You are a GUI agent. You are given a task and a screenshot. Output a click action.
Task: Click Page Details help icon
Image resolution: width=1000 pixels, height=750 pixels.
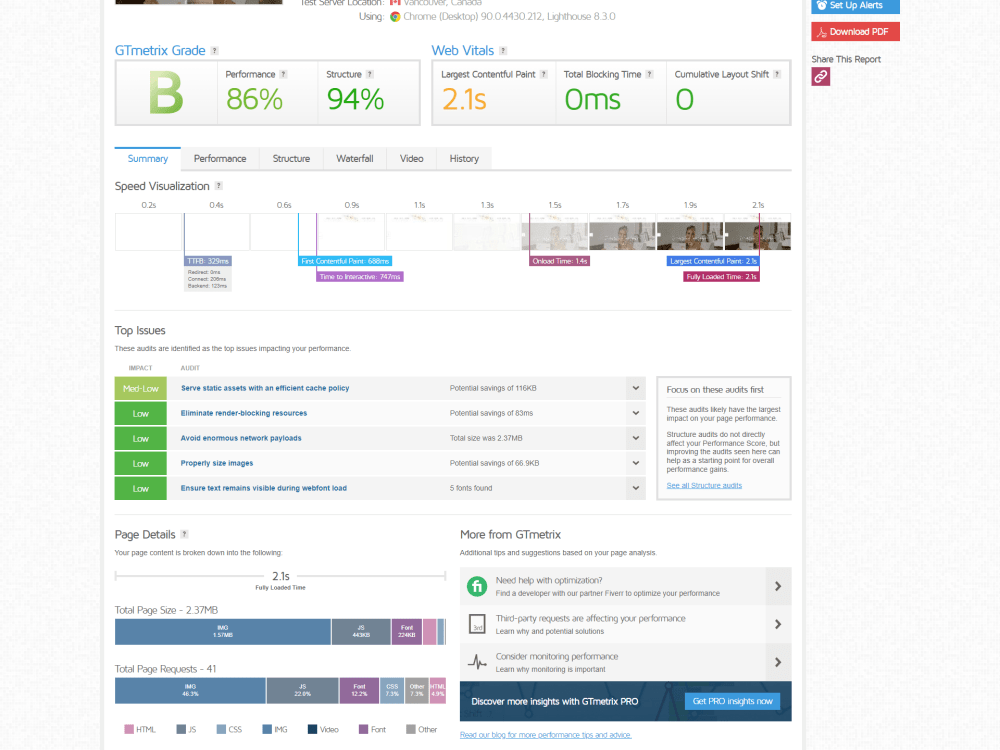point(184,534)
